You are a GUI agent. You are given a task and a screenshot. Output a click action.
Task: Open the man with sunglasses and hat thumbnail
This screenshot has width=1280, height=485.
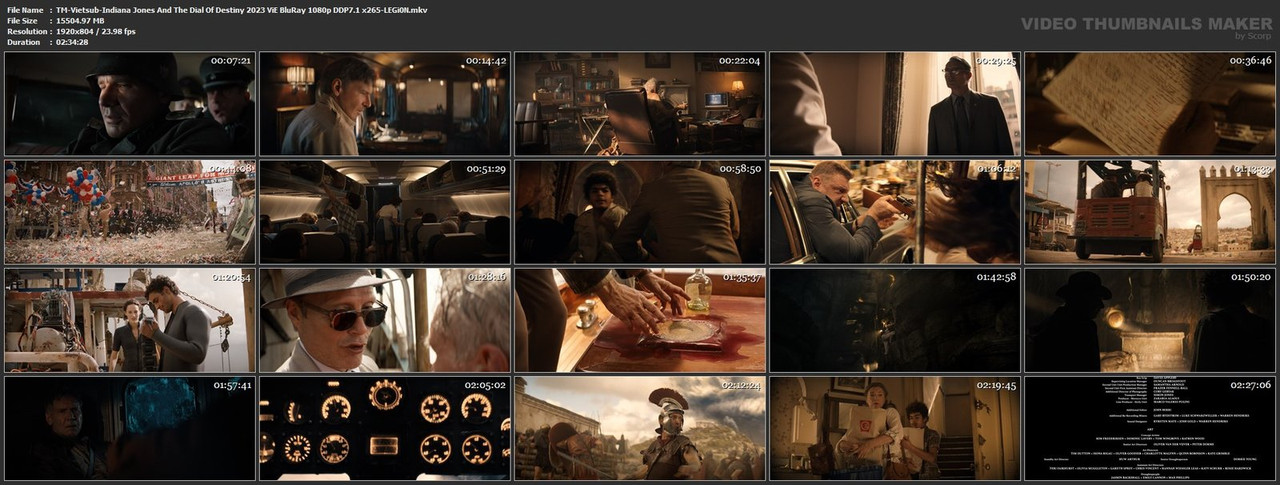point(385,320)
